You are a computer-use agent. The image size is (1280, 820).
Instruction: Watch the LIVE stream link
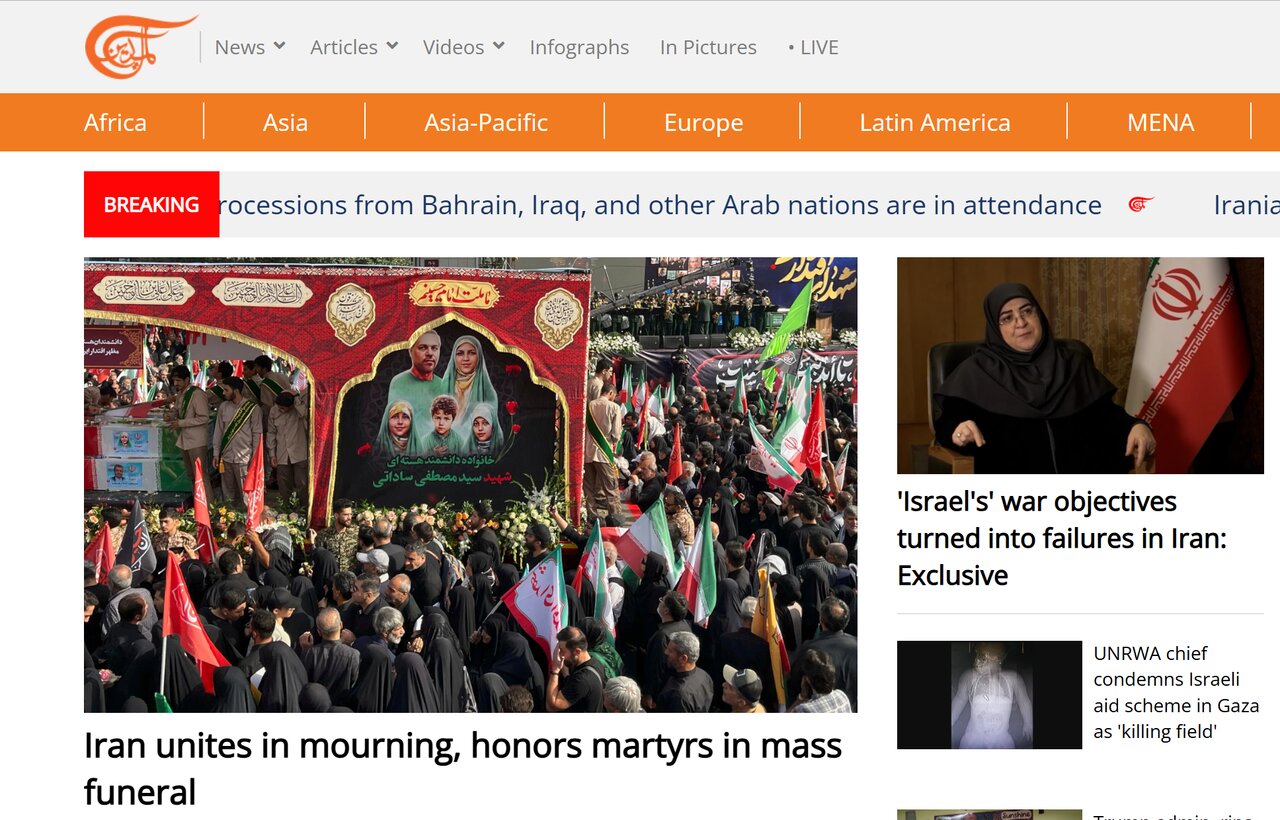coord(813,47)
